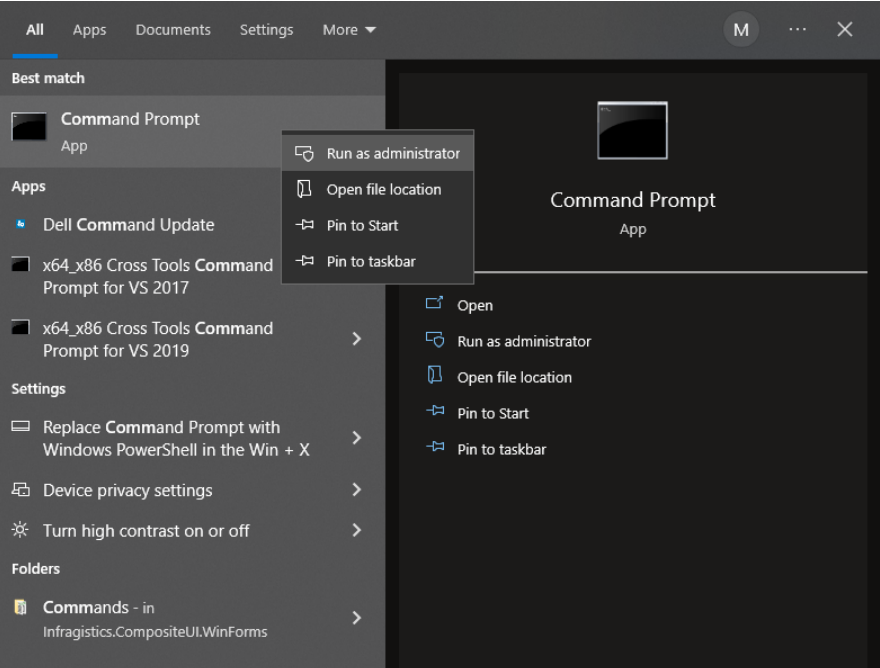Choose Pin to Start in context menu

point(378,225)
